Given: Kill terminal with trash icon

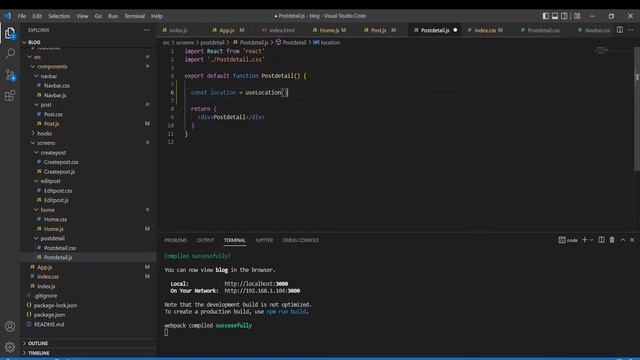Looking at the screenshot, I should (612, 240).
